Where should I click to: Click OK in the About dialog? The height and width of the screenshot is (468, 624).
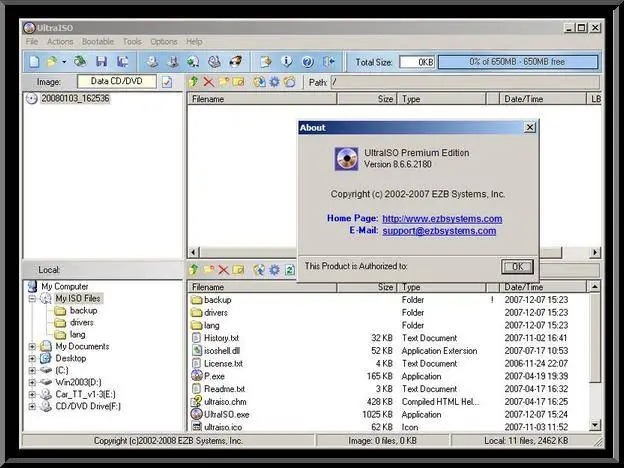click(x=517, y=267)
